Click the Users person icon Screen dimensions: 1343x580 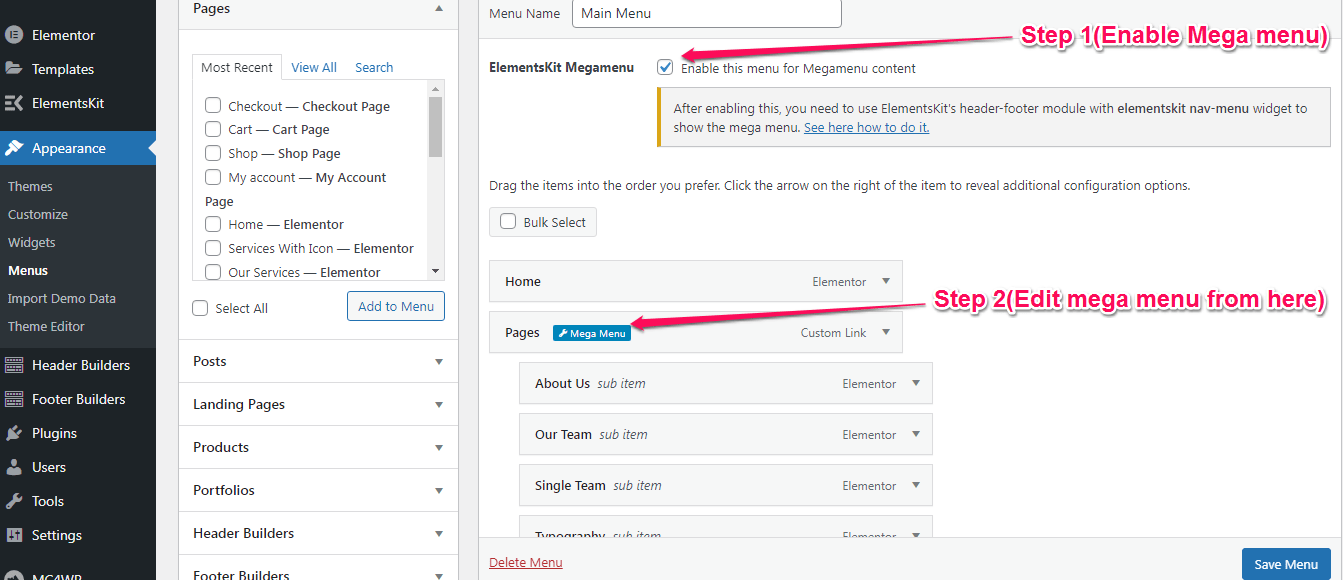point(14,467)
